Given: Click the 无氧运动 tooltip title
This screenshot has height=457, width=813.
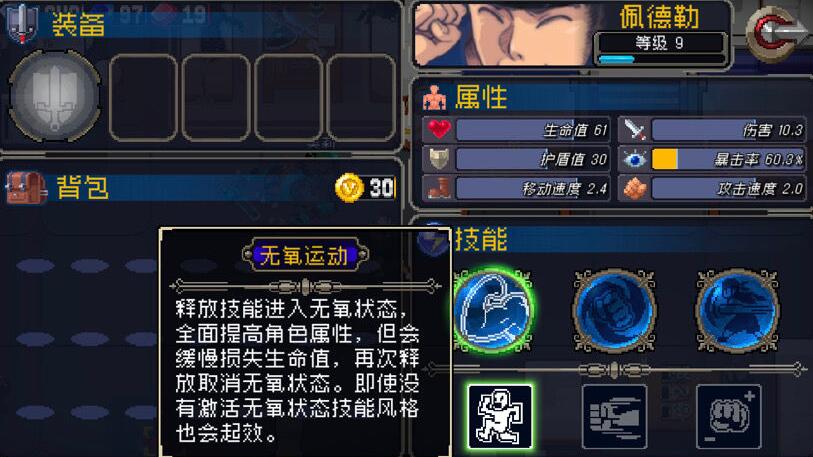Looking at the screenshot, I should coord(305,255).
